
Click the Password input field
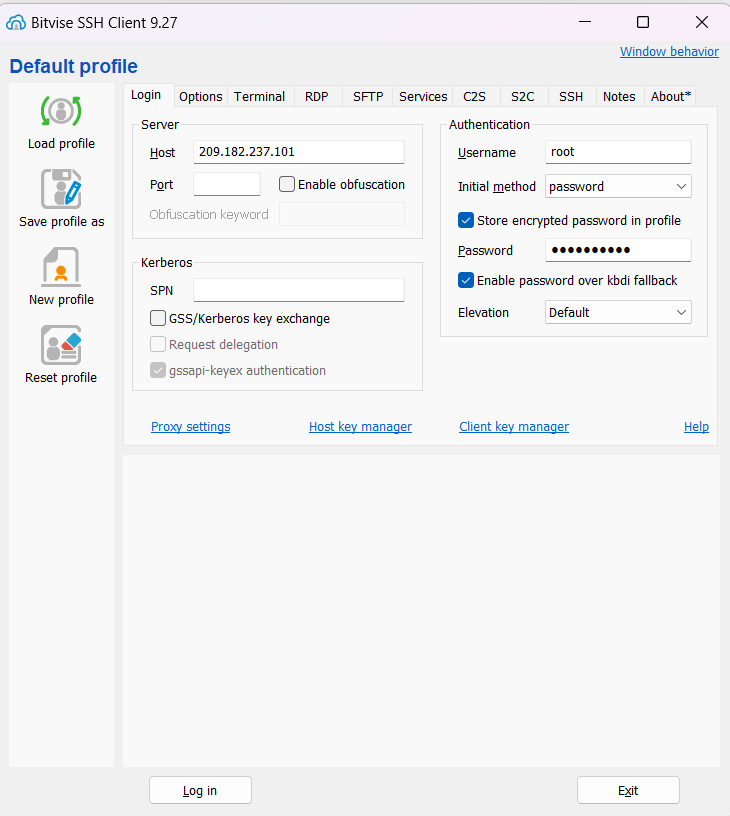(618, 250)
